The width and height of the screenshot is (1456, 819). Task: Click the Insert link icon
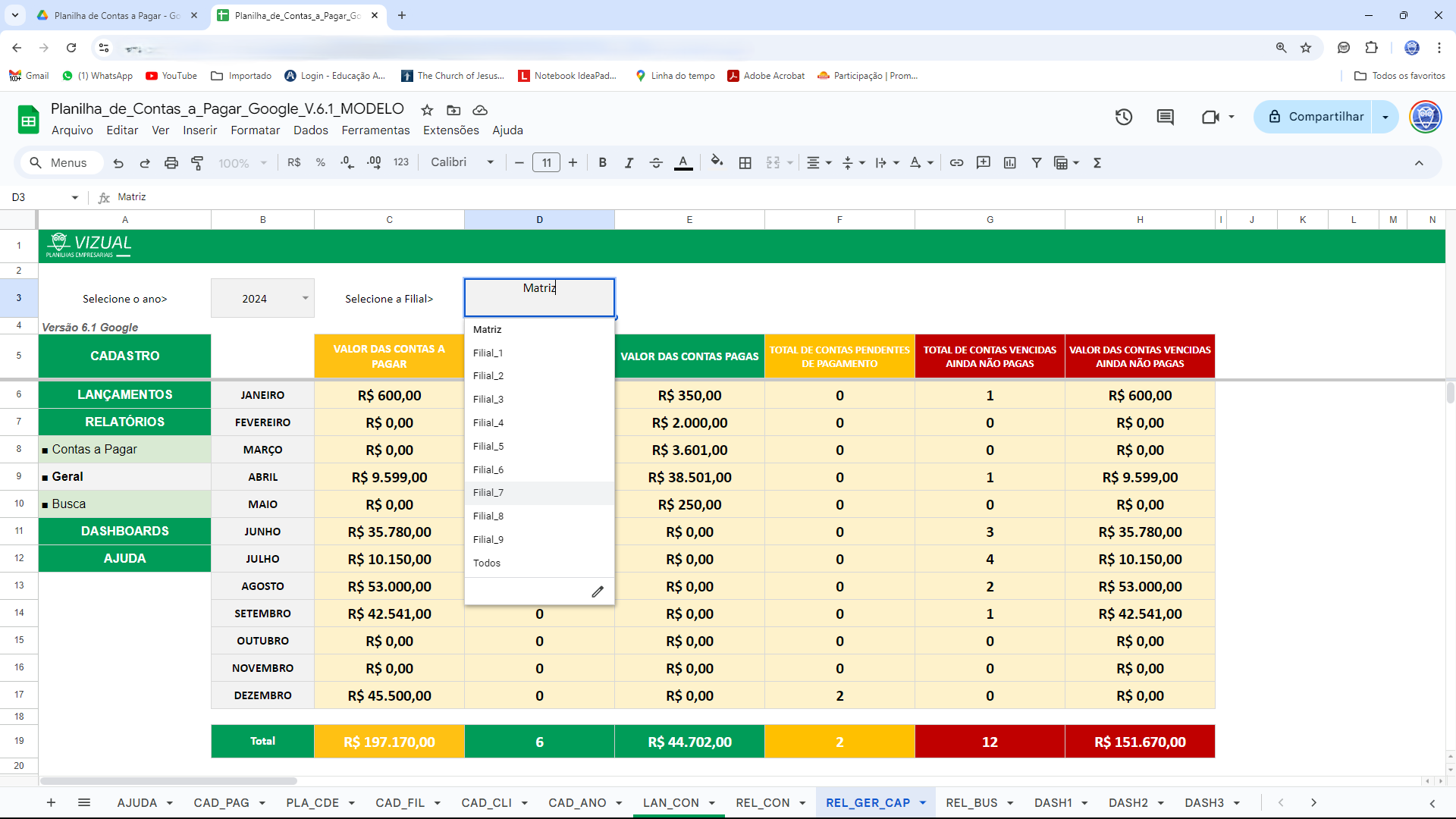(x=956, y=163)
